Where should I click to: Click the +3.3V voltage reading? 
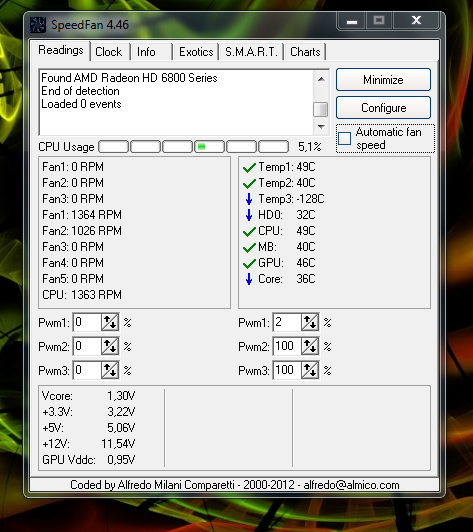pyautogui.click(x=88, y=412)
